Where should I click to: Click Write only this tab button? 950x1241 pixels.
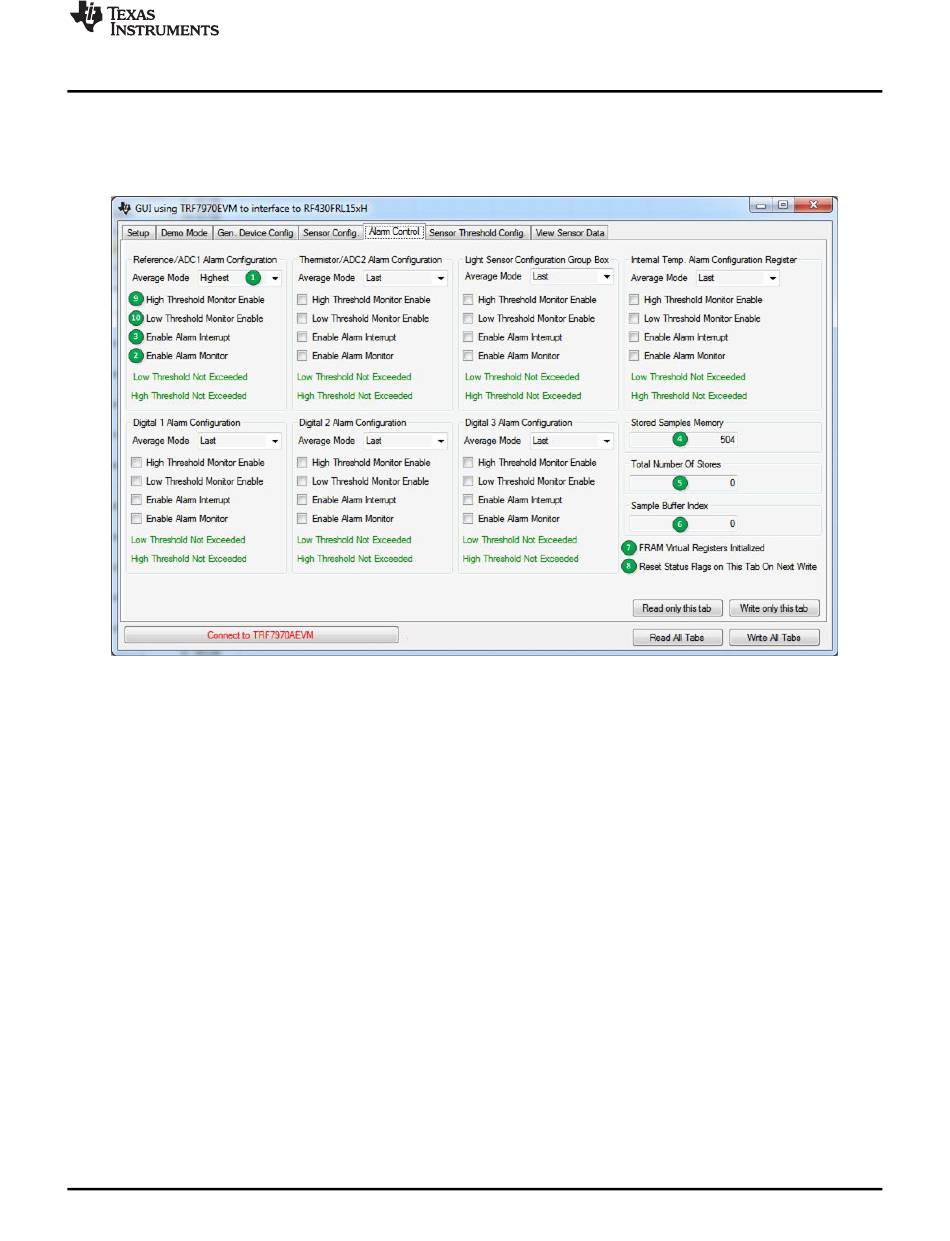pyautogui.click(x=775, y=609)
